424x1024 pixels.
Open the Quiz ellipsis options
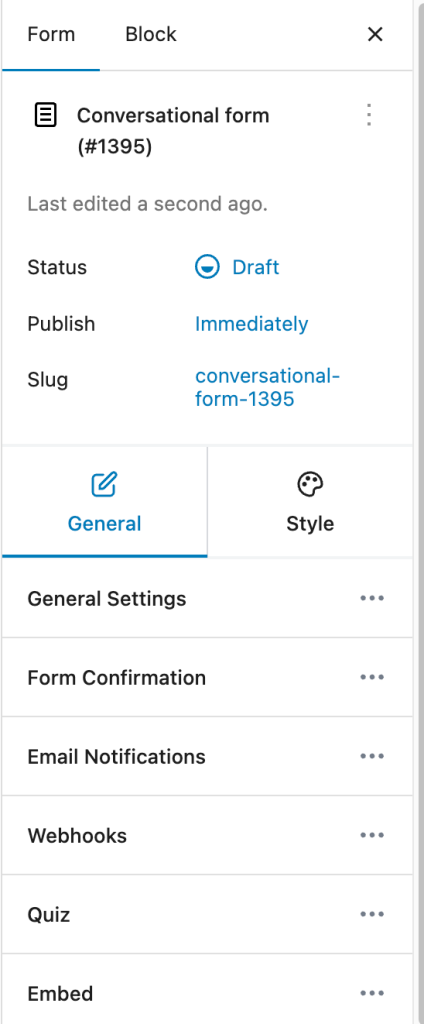pos(372,914)
